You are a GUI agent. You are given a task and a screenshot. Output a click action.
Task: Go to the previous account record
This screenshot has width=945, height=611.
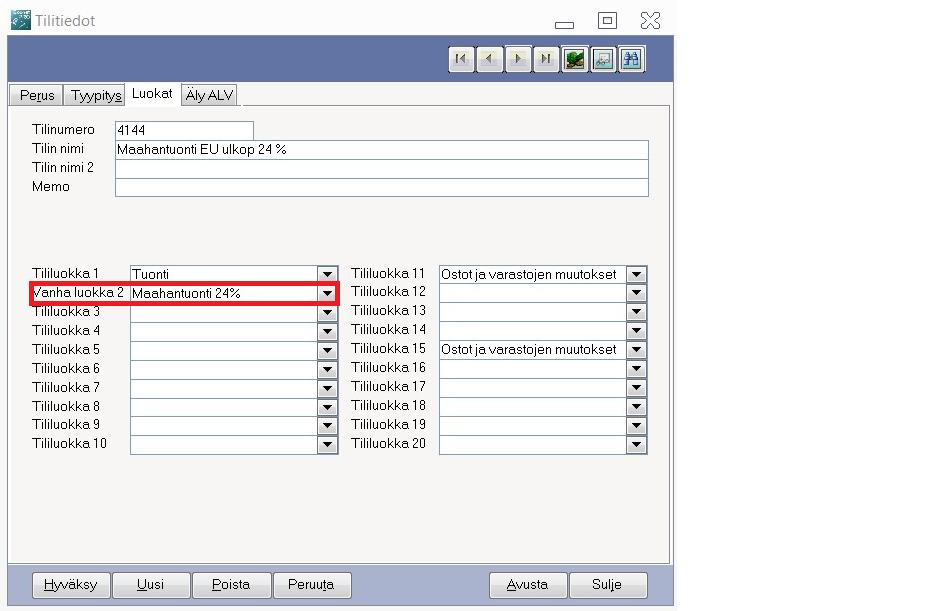tap(489, 59)
